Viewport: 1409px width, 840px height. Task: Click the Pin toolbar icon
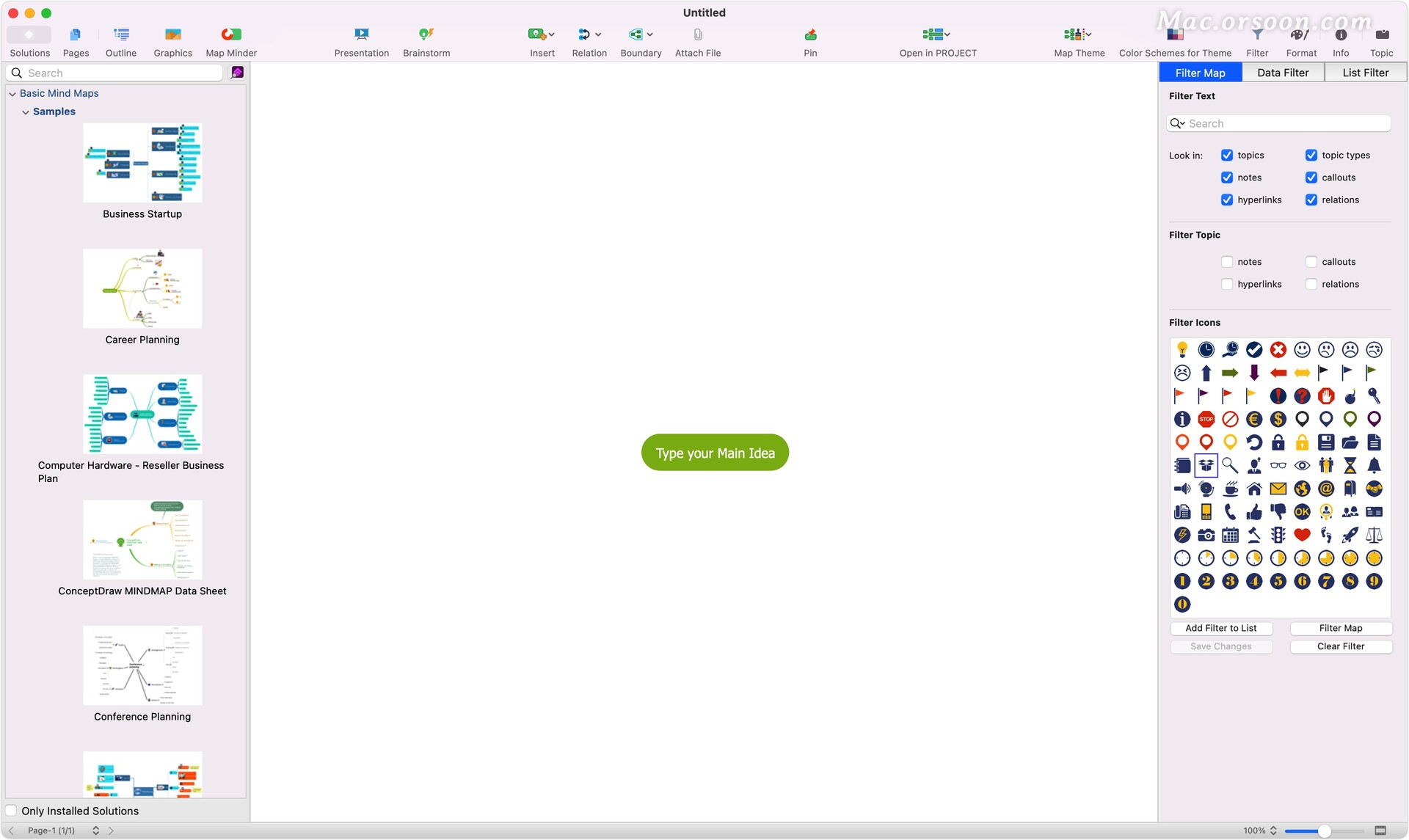pos(810,34)
